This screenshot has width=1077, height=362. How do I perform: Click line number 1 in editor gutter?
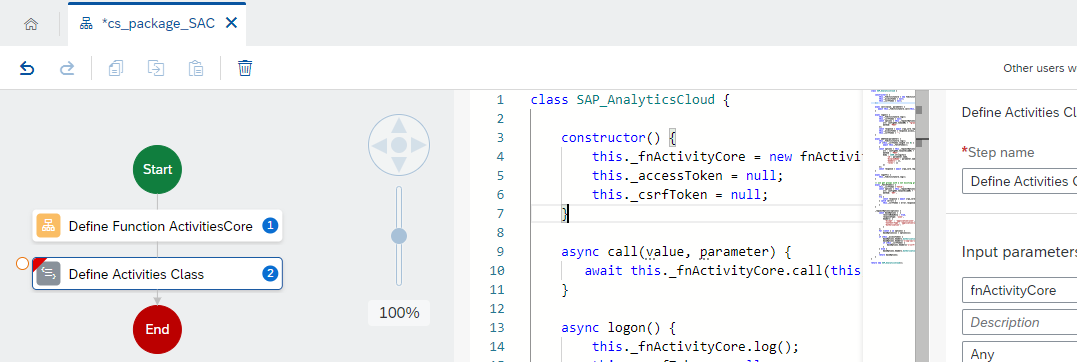point(500,100)
